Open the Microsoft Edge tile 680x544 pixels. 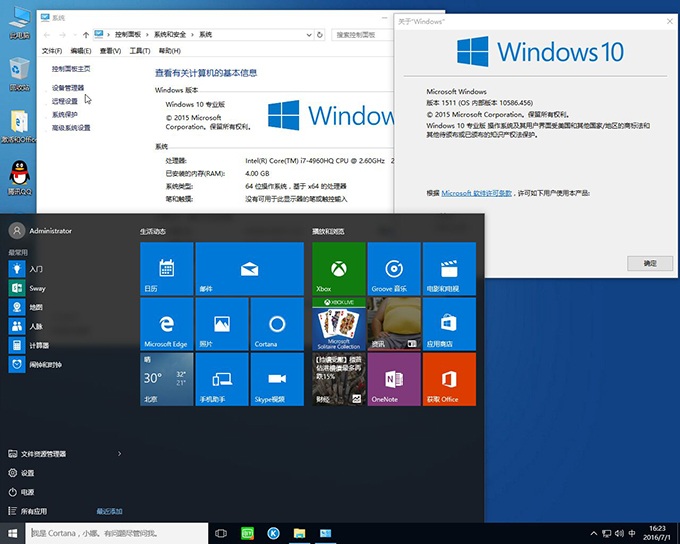[x=166, y=324]
